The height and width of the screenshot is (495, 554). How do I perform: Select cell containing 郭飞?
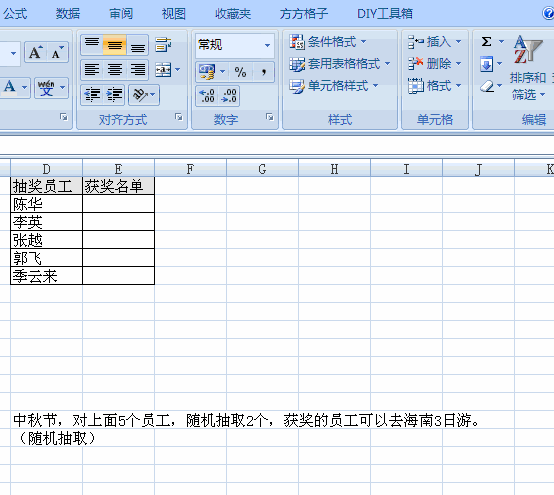[46, 258]
